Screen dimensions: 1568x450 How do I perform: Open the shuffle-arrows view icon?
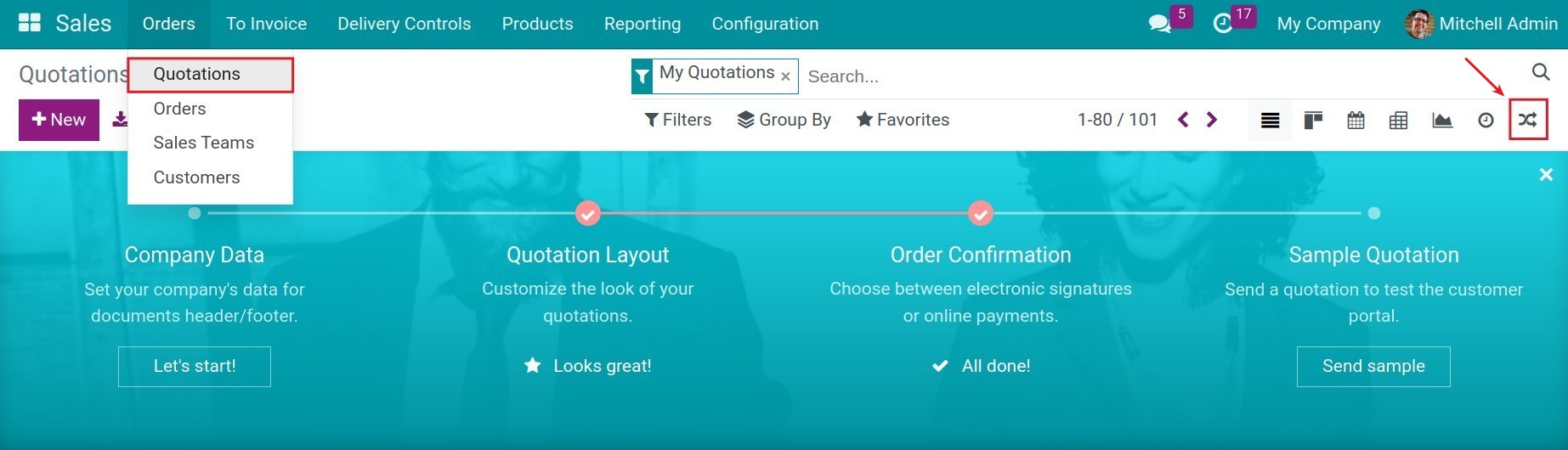pos(1528,120)
